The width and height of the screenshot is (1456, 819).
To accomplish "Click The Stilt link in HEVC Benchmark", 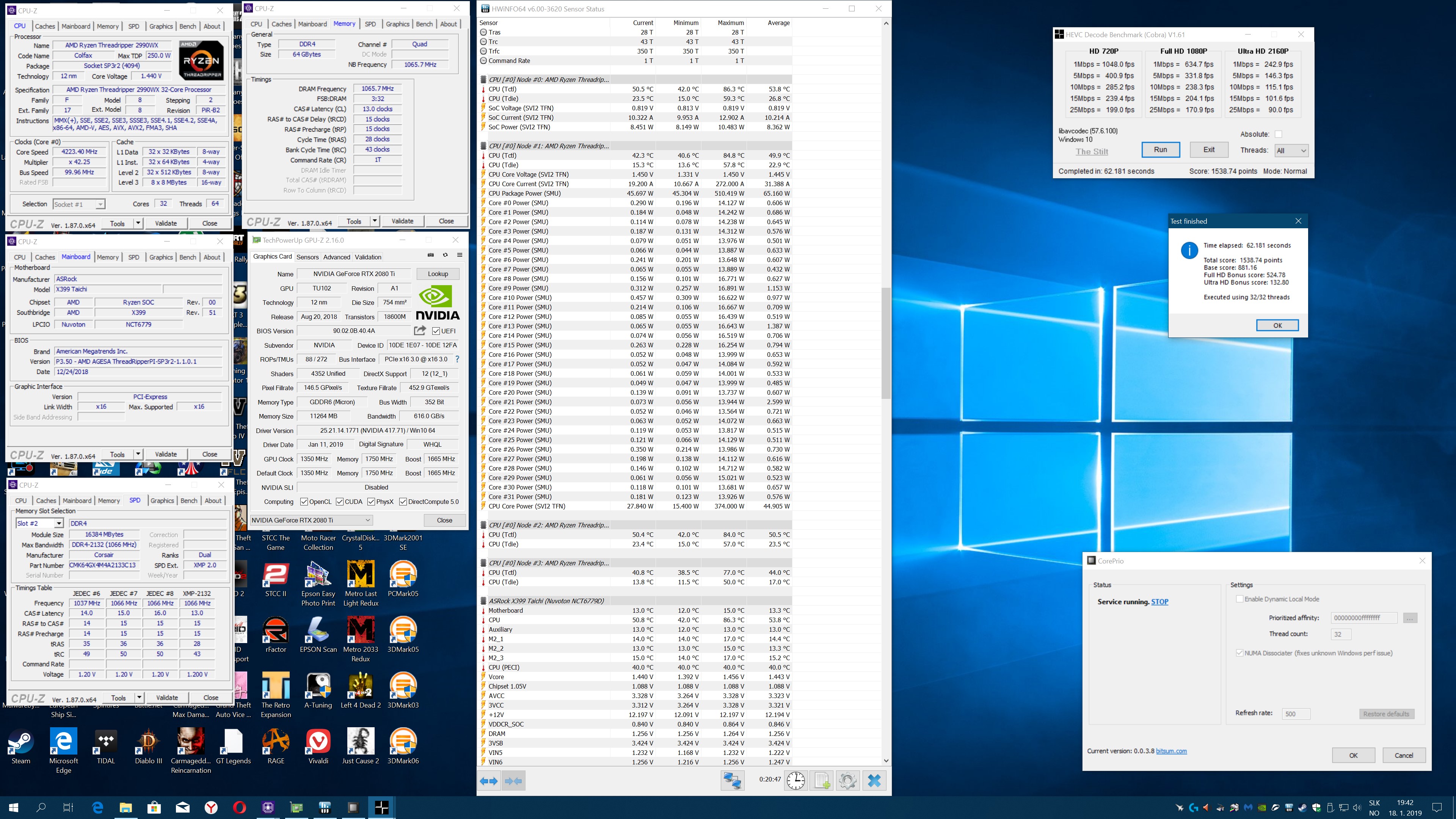I will pos(1092,152).
